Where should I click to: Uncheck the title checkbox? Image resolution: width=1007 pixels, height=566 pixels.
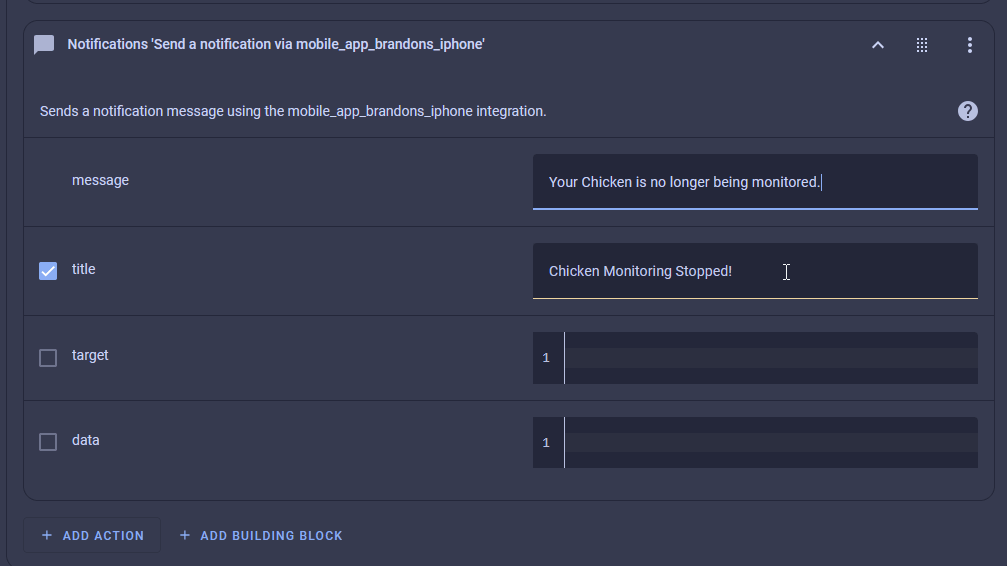click(x=48, y=270)
